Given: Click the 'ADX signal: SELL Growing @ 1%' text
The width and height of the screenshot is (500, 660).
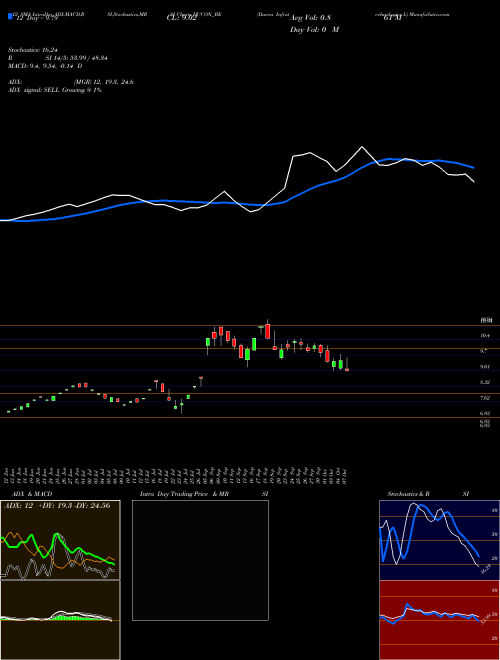Looking at the screenshot, I should tap(55, 90).
